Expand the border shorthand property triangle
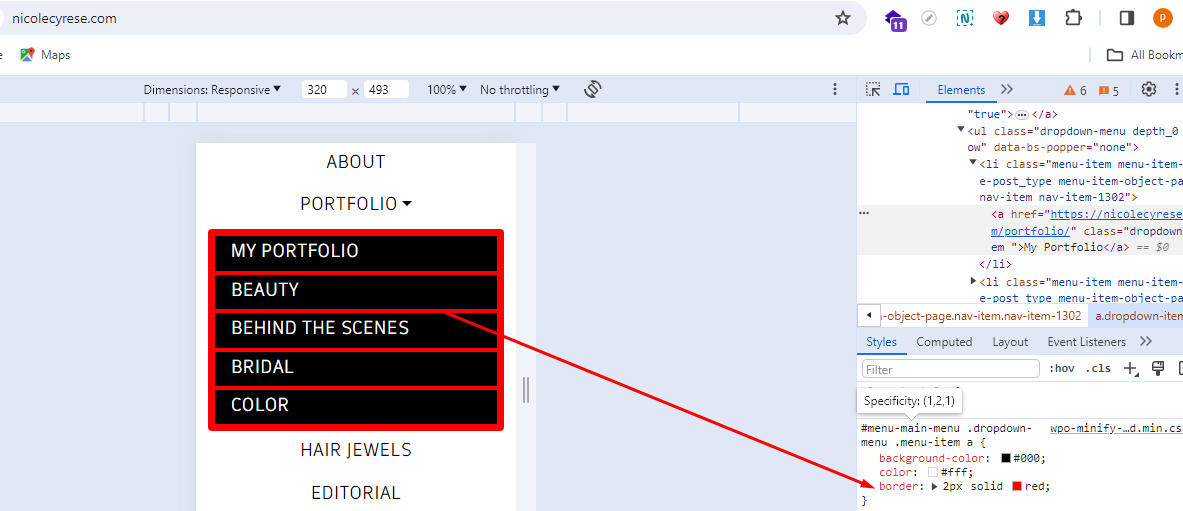The width and height of the screenshot is (1183, 511). coord(936,486)
